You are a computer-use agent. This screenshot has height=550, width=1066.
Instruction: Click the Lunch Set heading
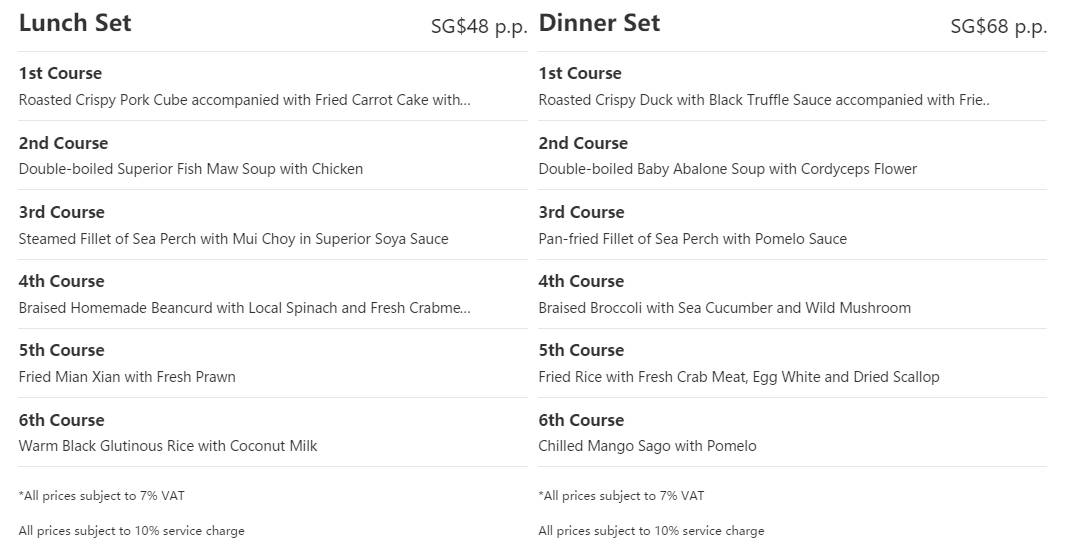(x=75, y=23)
